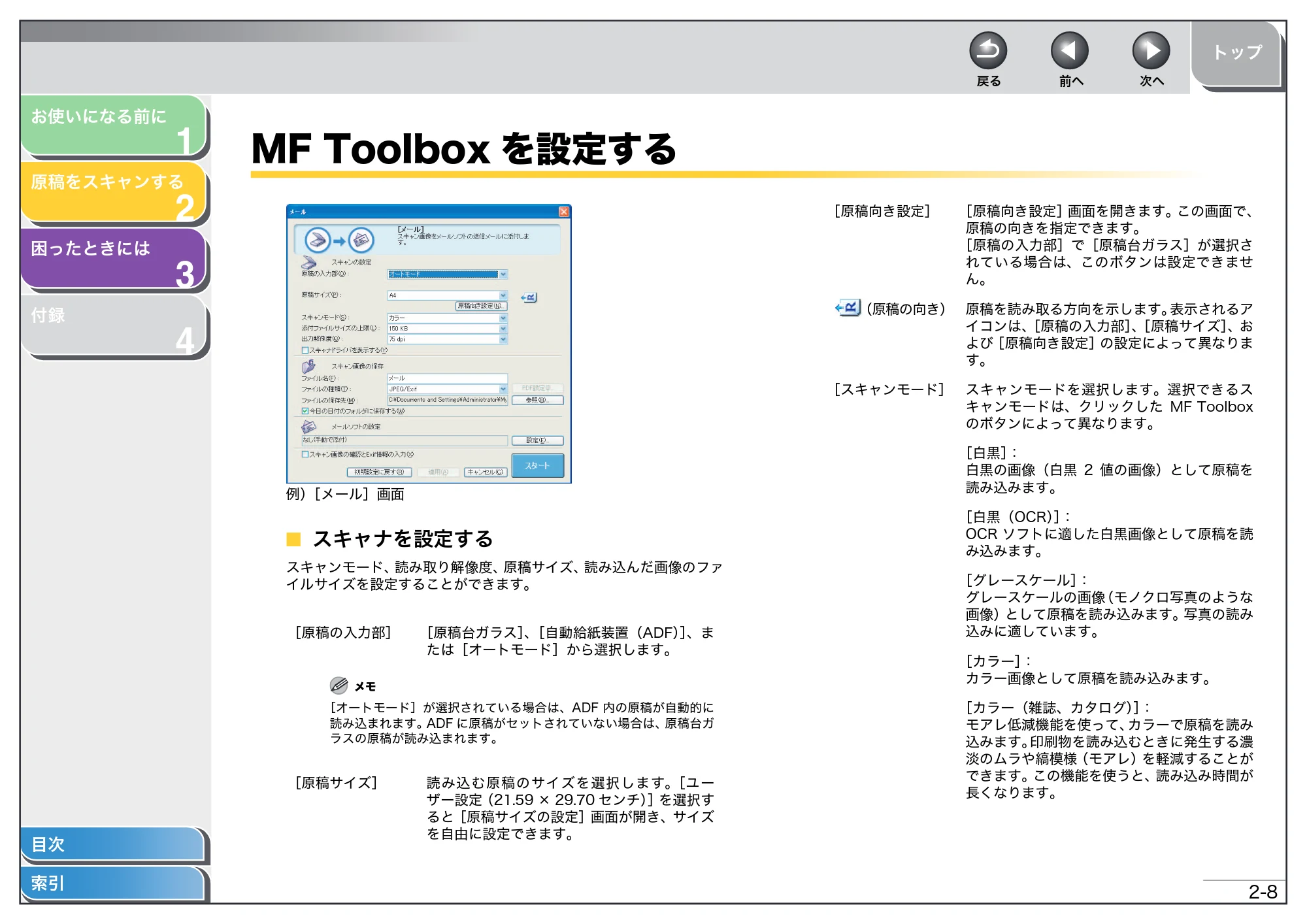Click the なし(手動で添付) mail software field

pyautogui.click(x=405, y=440)
